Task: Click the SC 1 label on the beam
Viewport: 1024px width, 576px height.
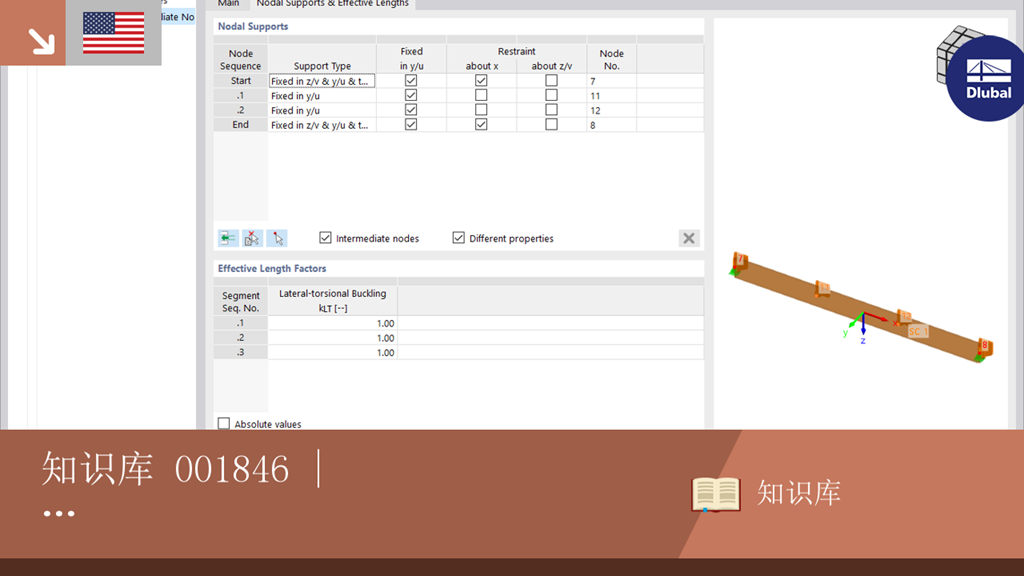Action: coord(918,332)
